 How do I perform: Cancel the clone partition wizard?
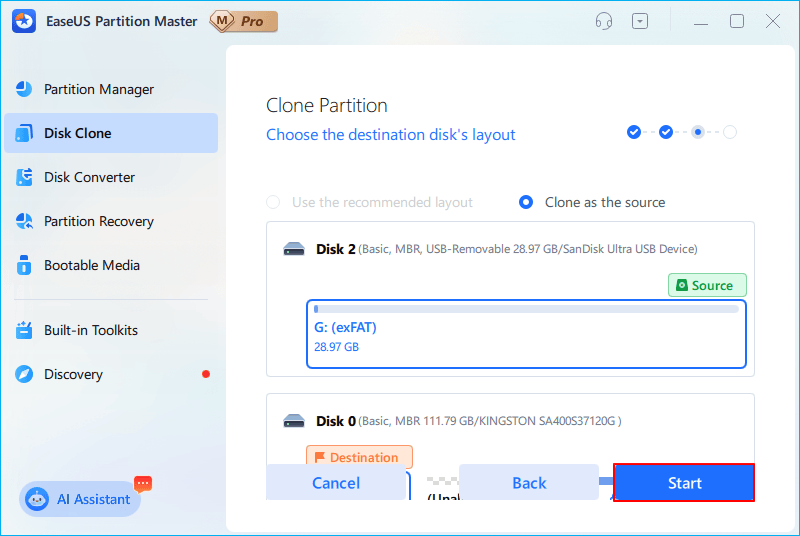tap(336, 483)
